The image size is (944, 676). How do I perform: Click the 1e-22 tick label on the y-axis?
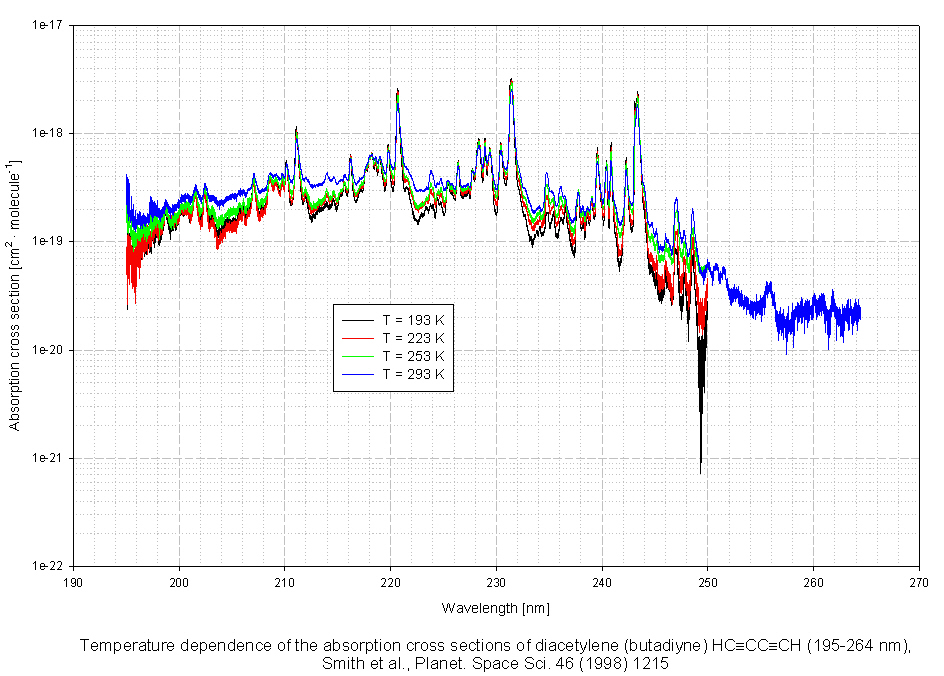click(x=47, y=566)
